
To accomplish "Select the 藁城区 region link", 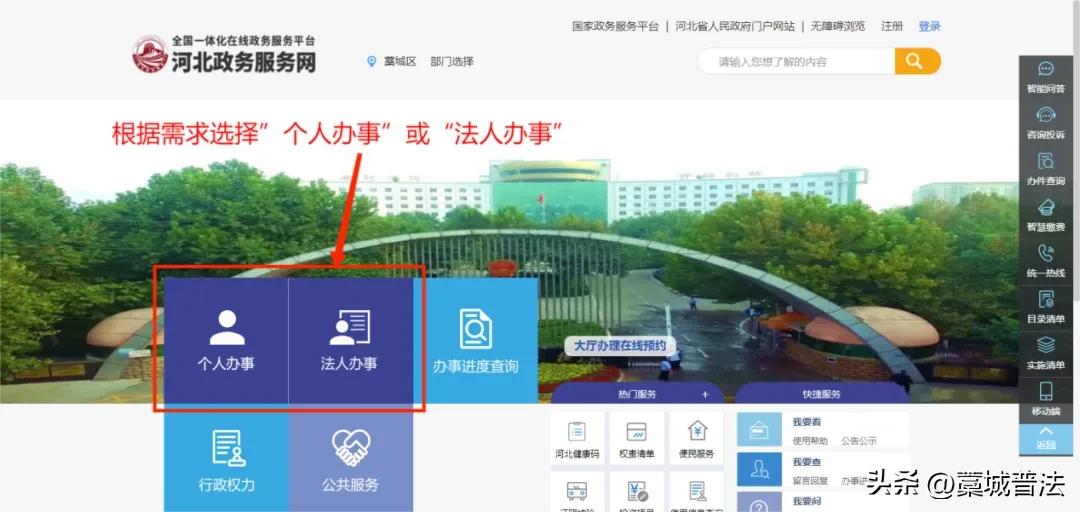I will tap(400, 61).
